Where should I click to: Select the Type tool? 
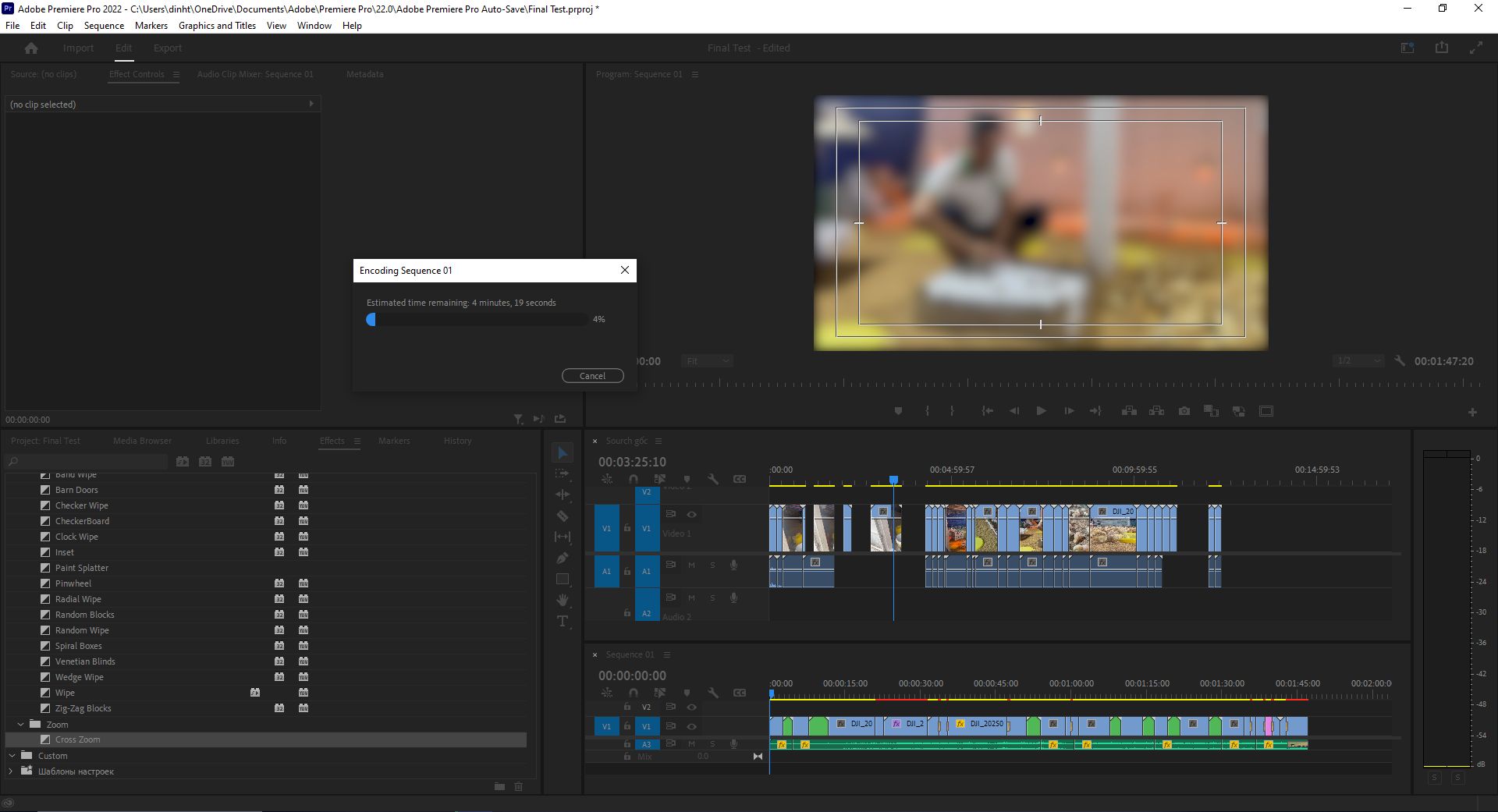pyautogui.click(x=563, y=621)
